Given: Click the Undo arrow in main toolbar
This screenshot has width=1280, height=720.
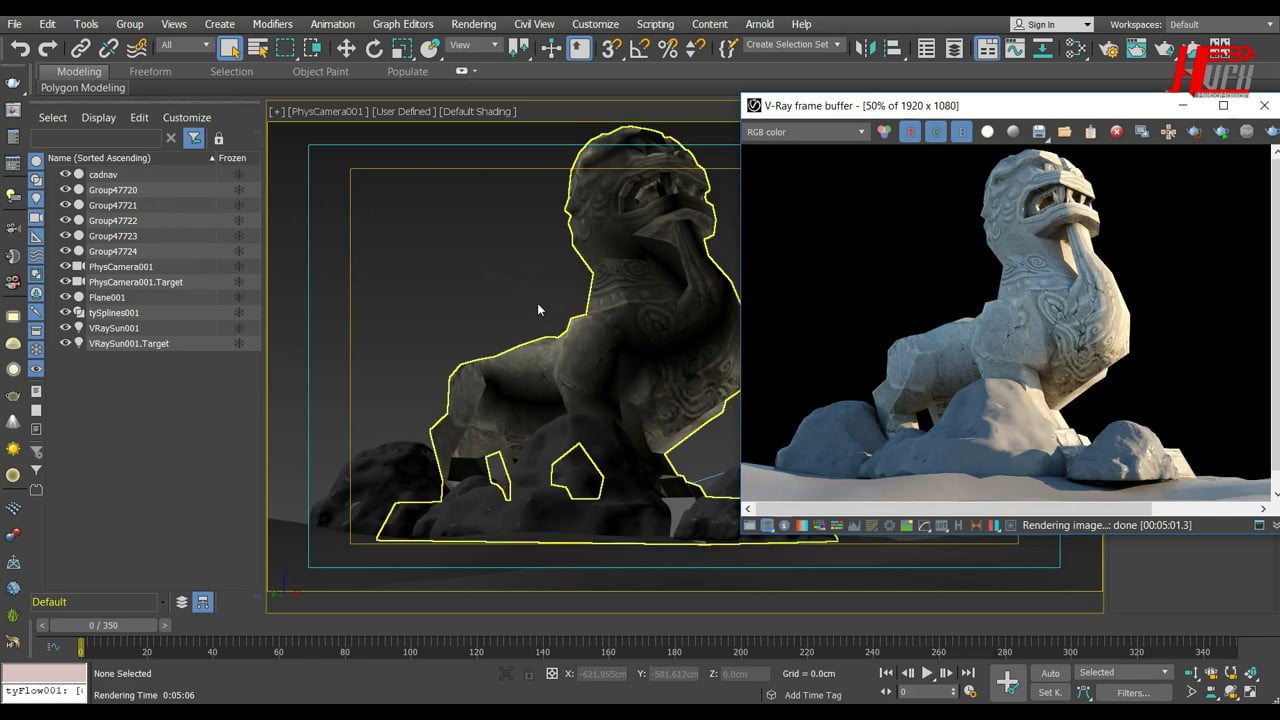Looking at the screenshot, I should point(20,47).
